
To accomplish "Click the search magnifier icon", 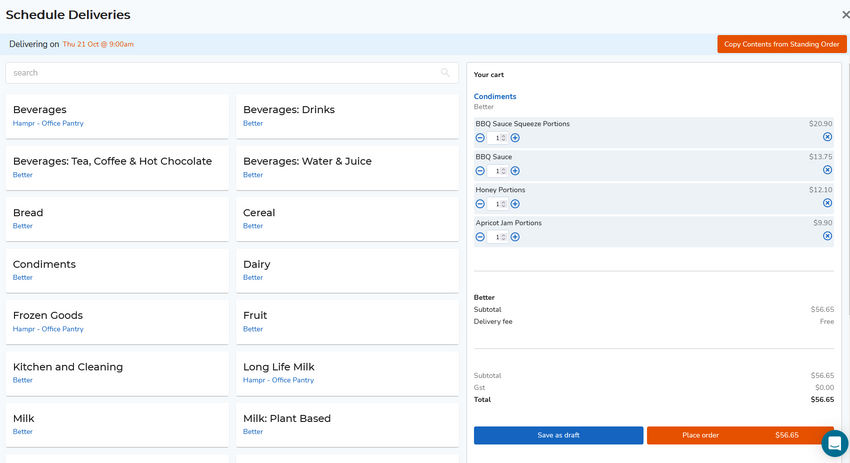I will point(445,73).
